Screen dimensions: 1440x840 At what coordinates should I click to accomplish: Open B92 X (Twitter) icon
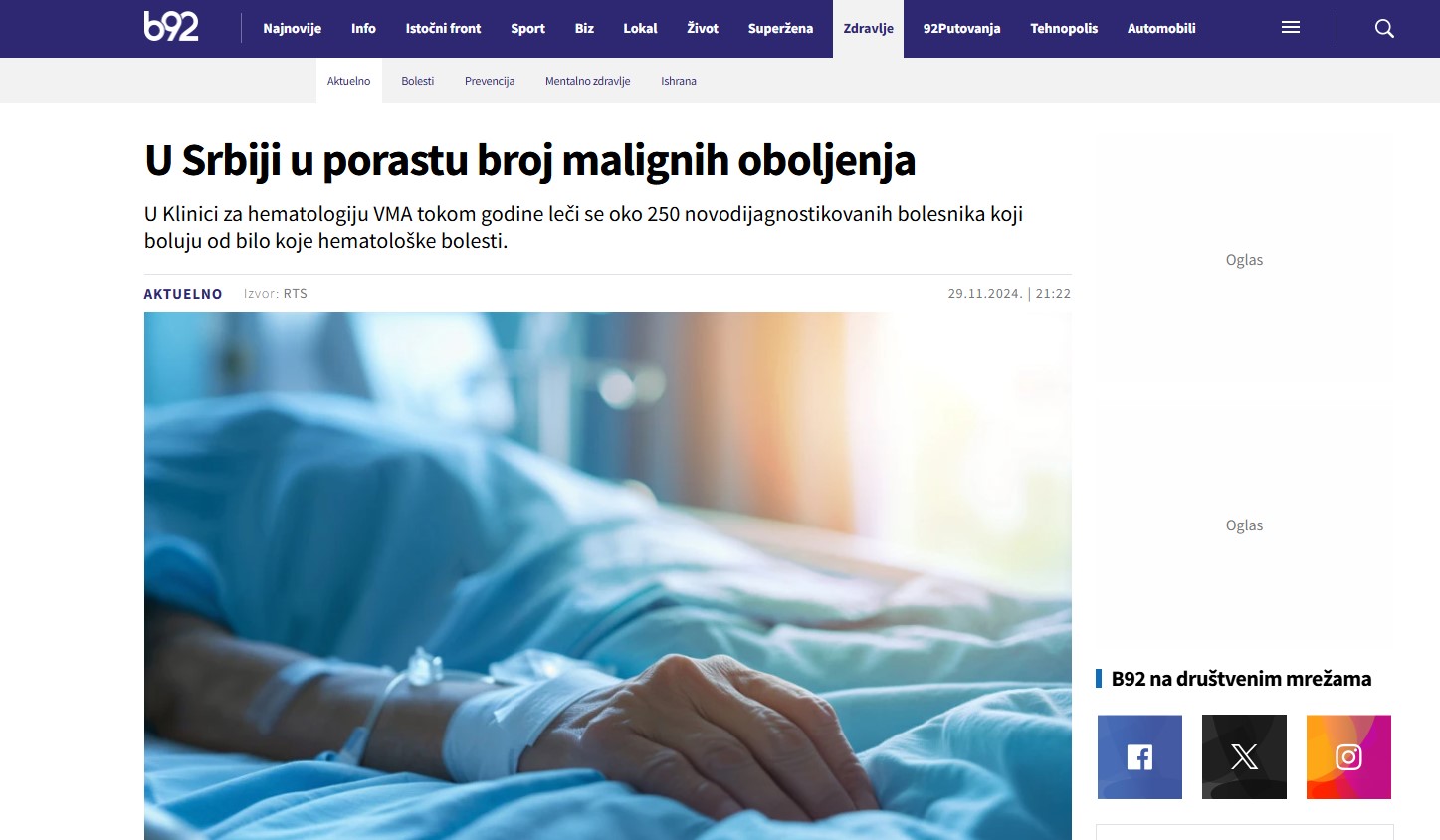click(x=1244, y=756)
